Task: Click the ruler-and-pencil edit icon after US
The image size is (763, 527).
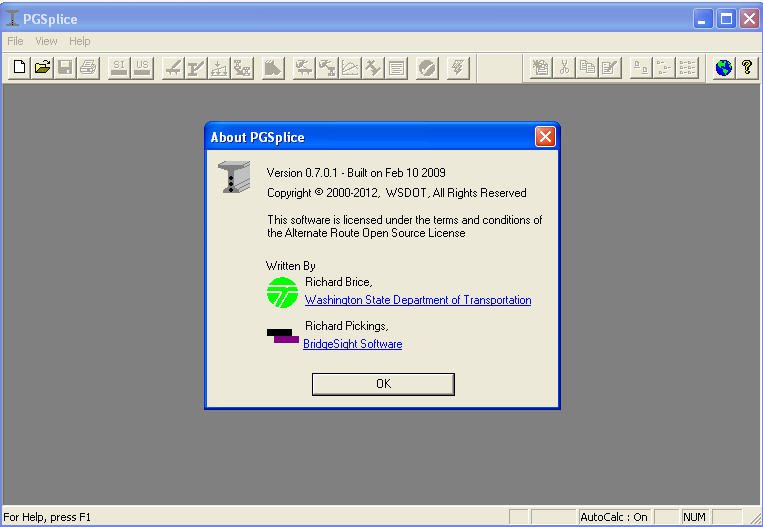Action: click(173, 67)
